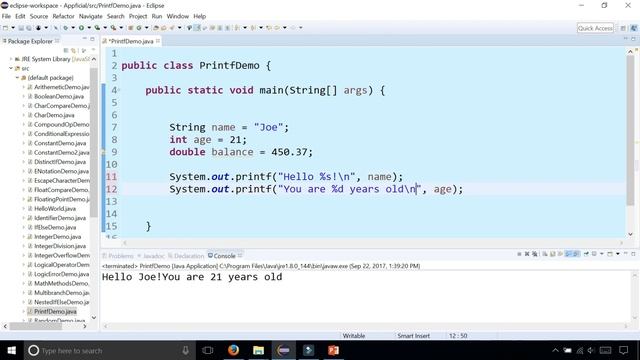Maximize the Package Explorer view

pyautogui.click(x=92, y=39)
